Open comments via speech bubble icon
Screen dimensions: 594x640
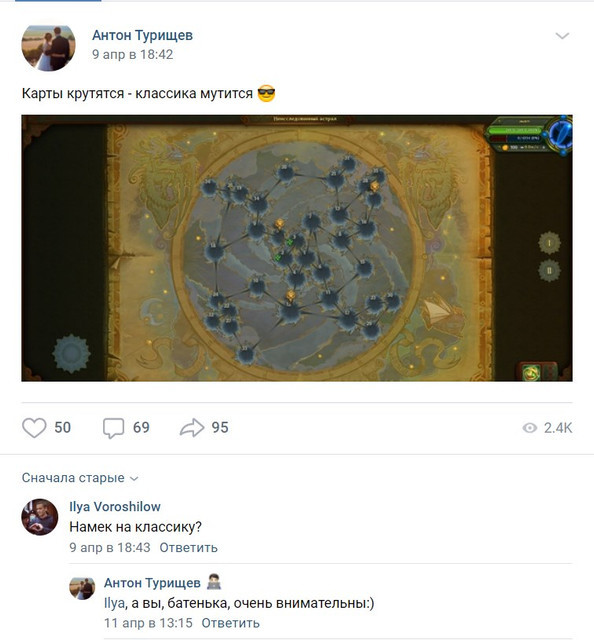[x=113, y=428]
